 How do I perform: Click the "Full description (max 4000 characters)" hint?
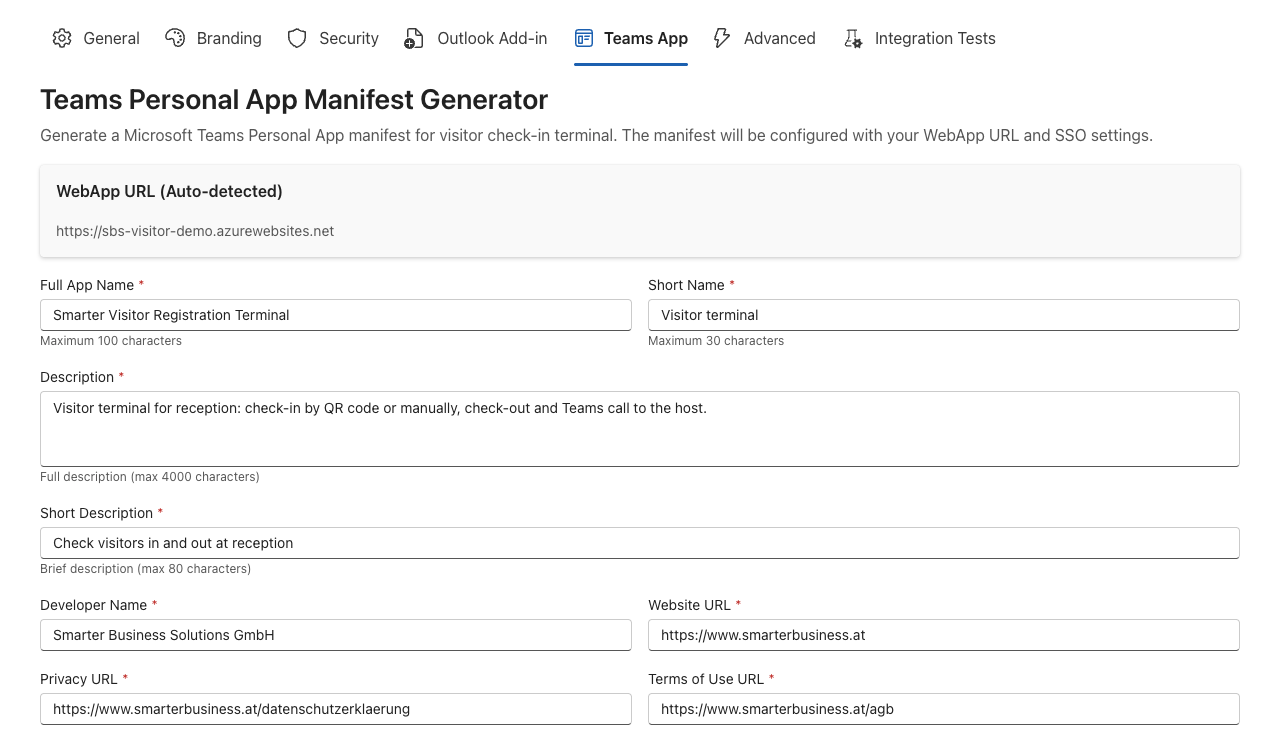[150, 477]
